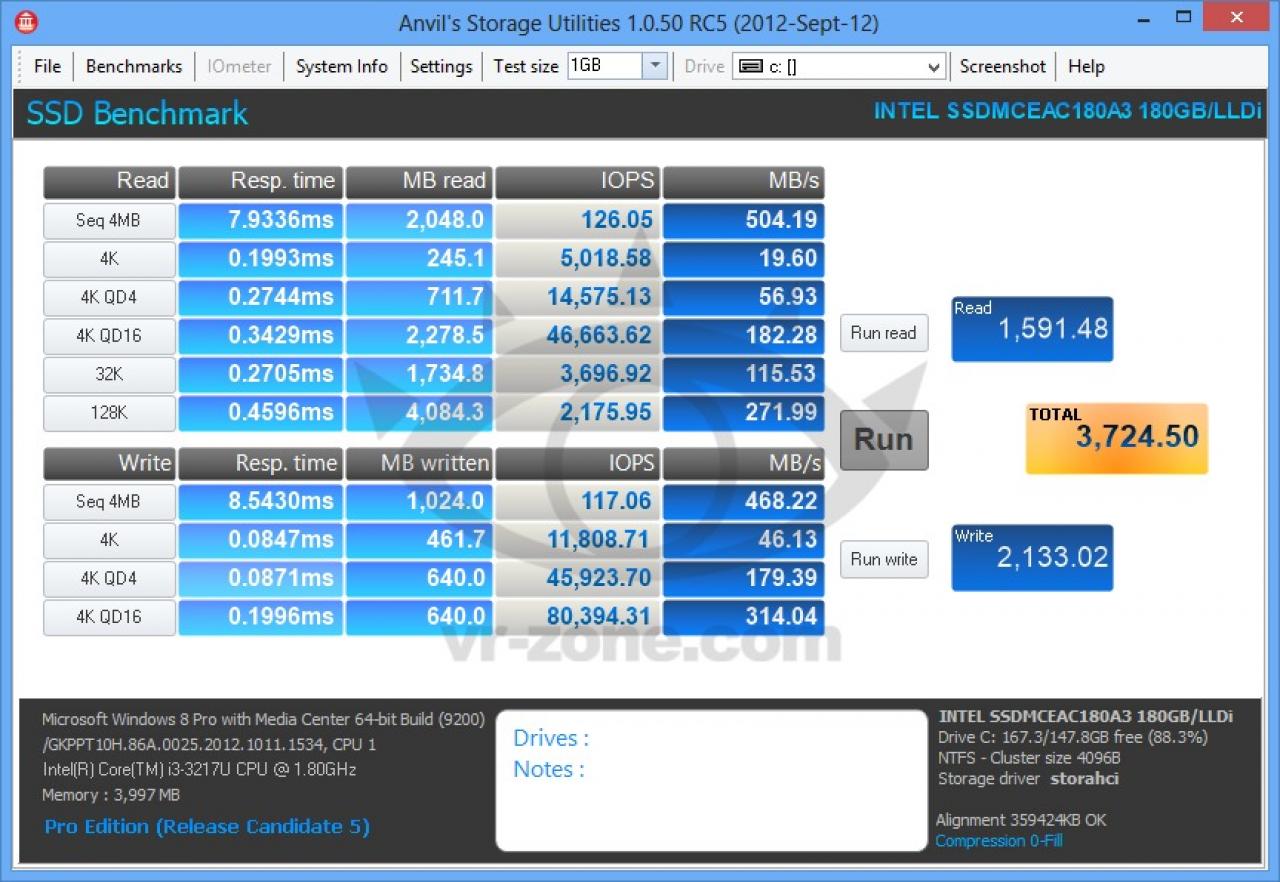Expand the Test size dropdown arrow
Image resolution: width=1280 pixels, height=882 pixels.
654,66
